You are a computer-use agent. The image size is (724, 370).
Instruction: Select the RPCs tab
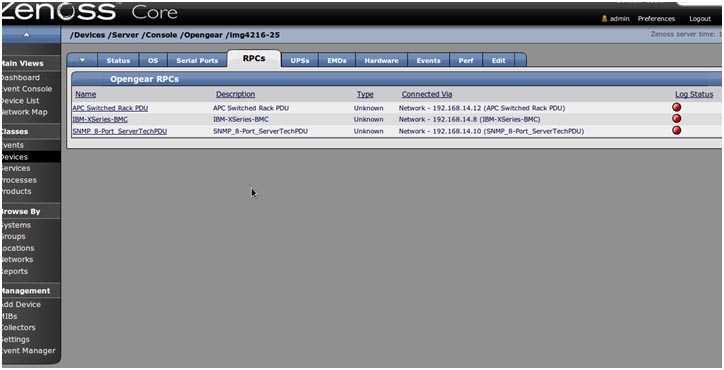(254, 59)
